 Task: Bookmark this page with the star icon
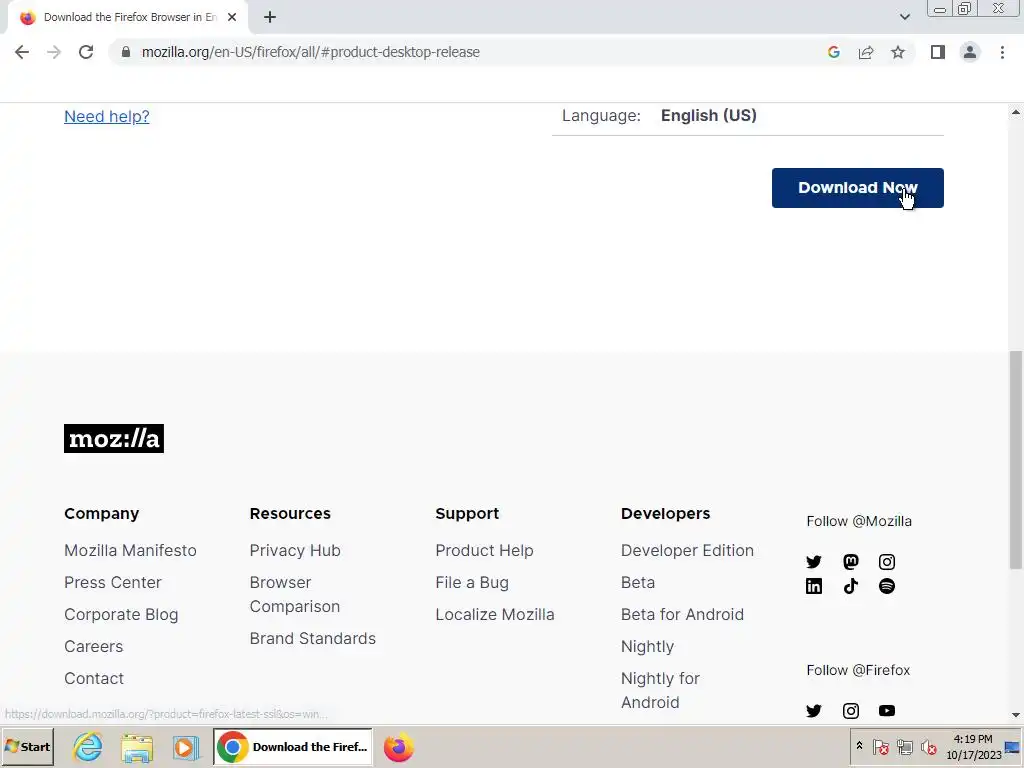898,52
